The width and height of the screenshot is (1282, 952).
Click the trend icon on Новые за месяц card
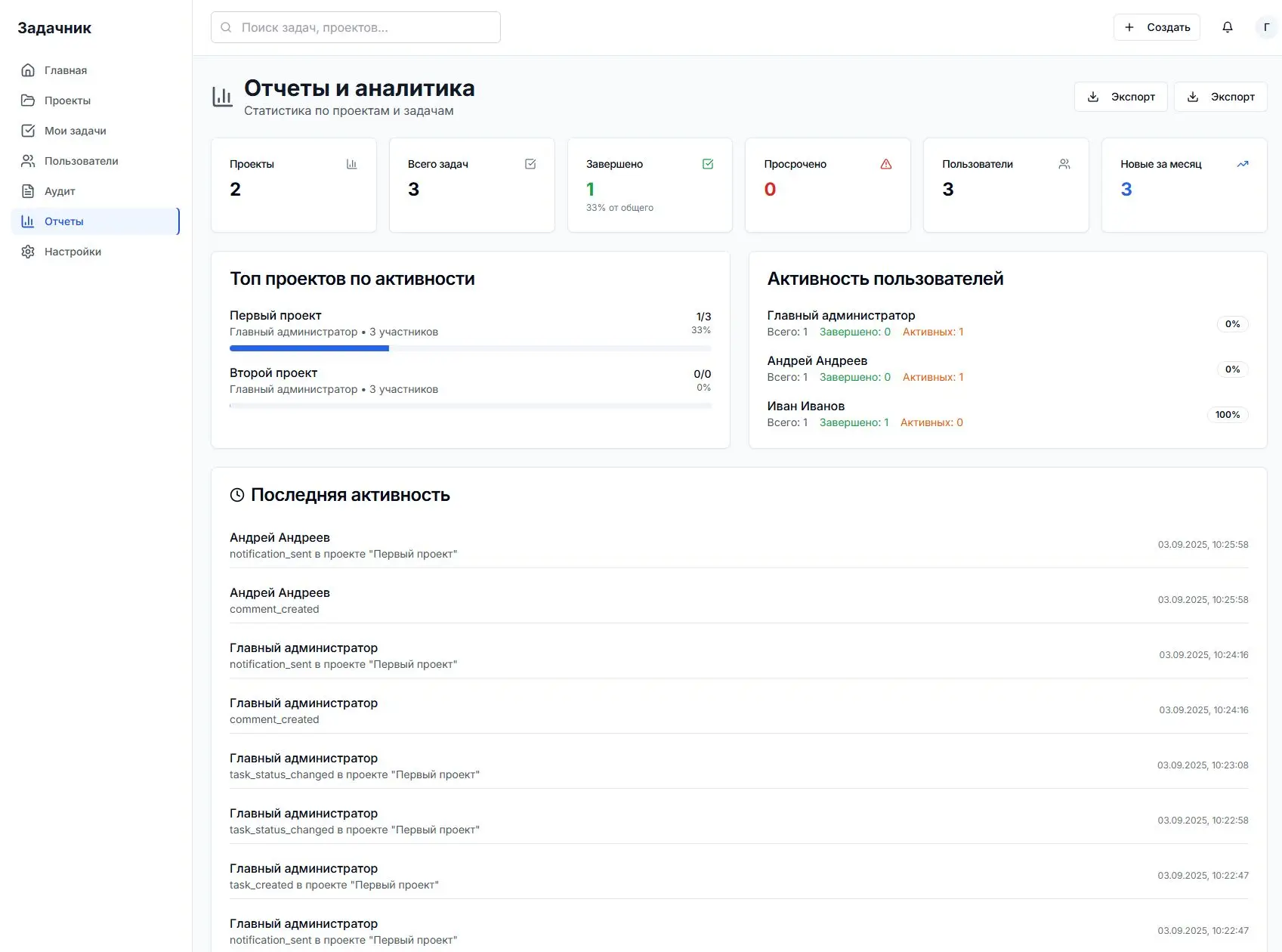[x=1243, y=163]
